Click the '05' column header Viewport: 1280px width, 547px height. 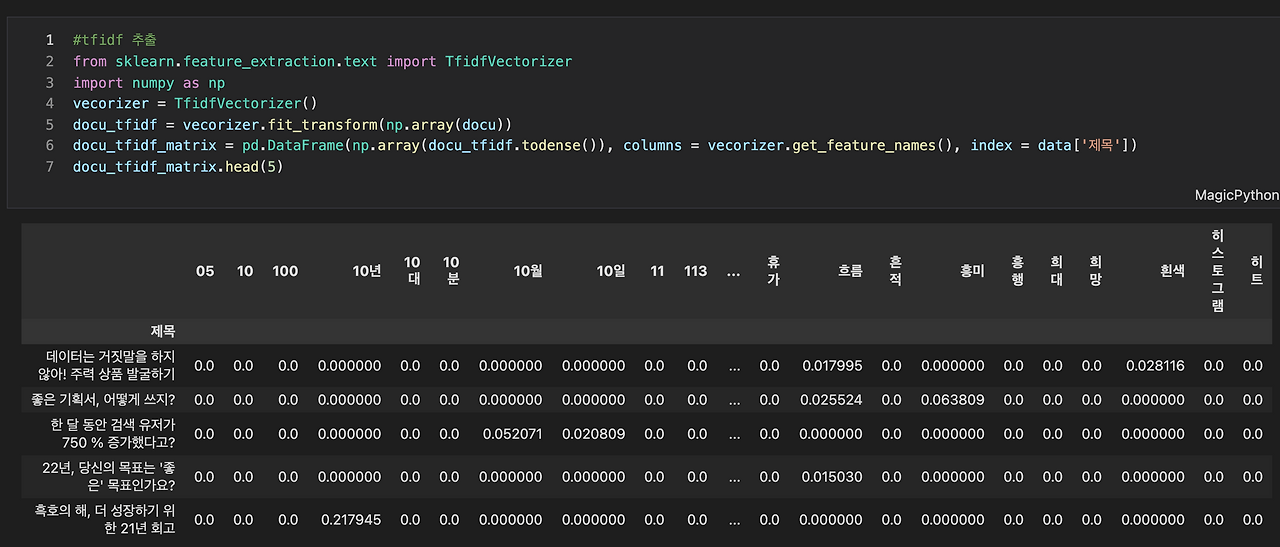click(205, 271)
